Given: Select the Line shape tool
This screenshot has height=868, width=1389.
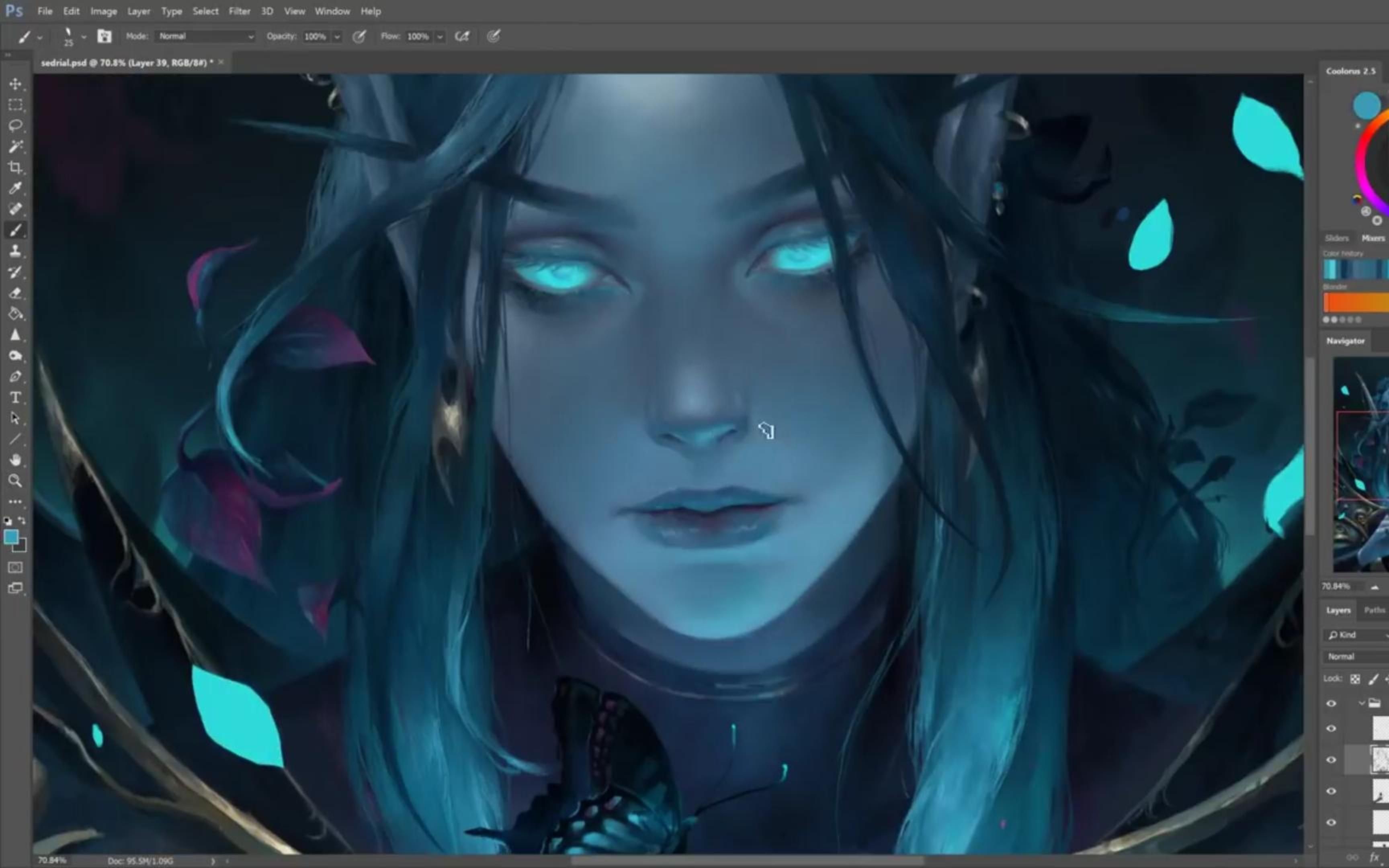Looking at the screenshot, I should pyautogui.click(x=16, y=440).
